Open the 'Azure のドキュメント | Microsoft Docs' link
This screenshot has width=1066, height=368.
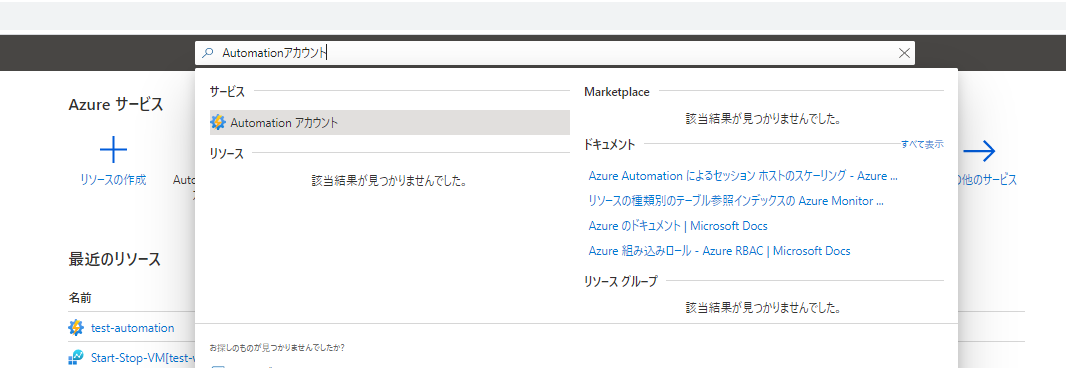coord(678,225)
